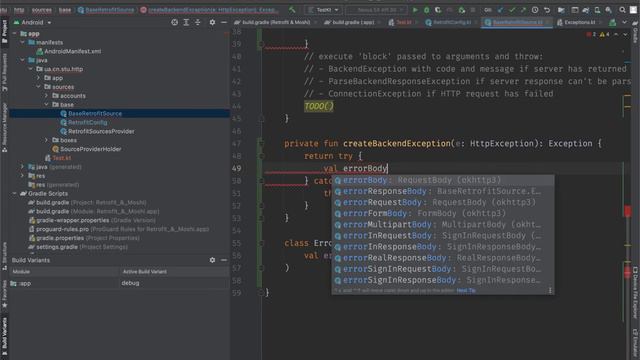Expand the boxes package

[46, 140]
